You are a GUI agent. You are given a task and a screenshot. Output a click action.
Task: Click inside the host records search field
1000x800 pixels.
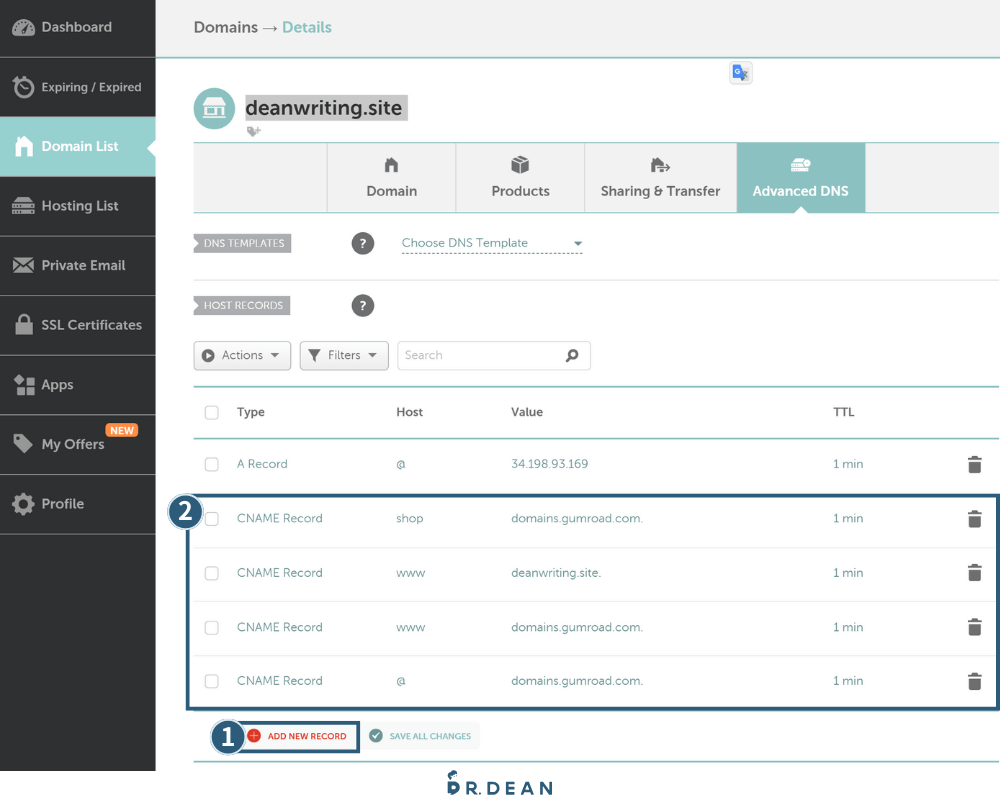pos(480,355)
